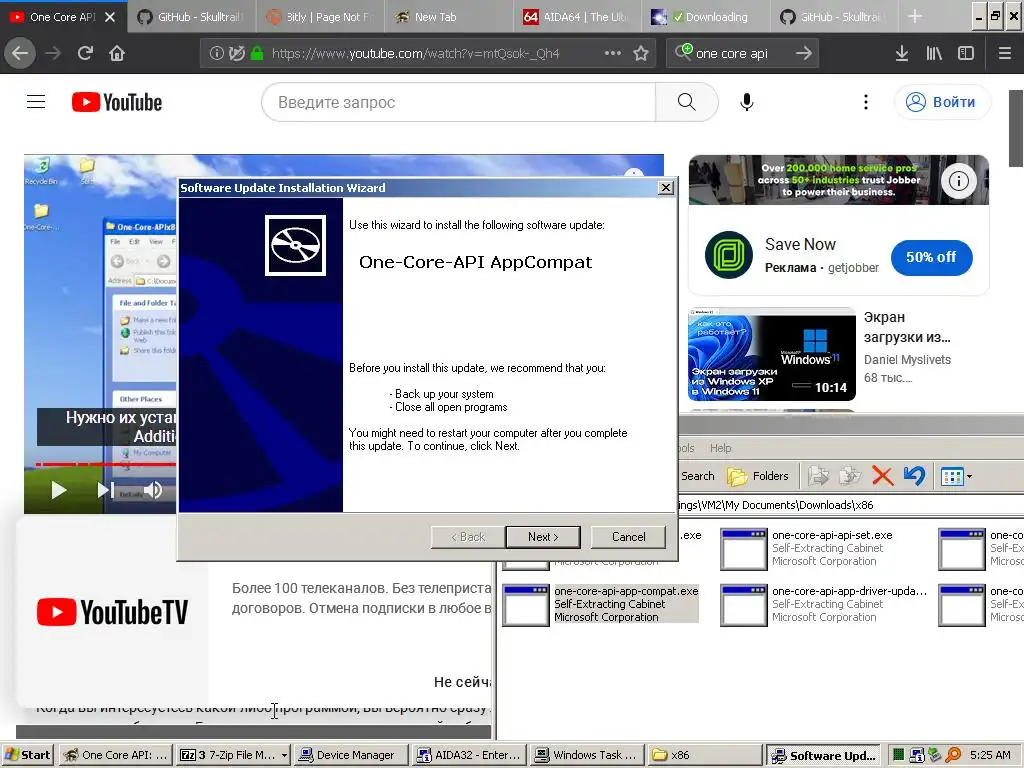Toggle the Firefox sidebar icon
The width and height of the screenshot is (1024, 768).
[966, 54]
